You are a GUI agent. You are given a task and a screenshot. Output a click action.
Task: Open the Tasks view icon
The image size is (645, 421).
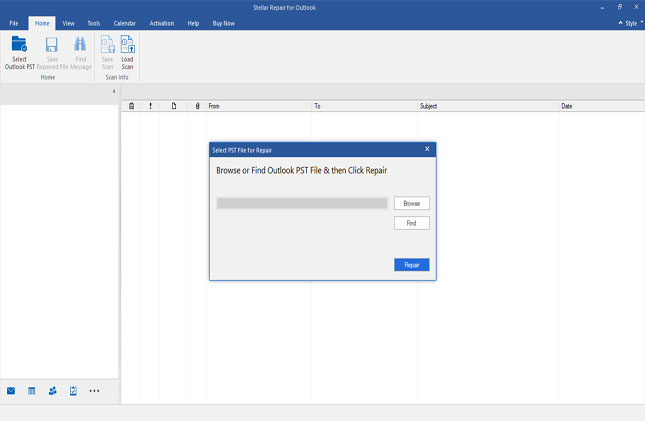click(x=73, y=390)
